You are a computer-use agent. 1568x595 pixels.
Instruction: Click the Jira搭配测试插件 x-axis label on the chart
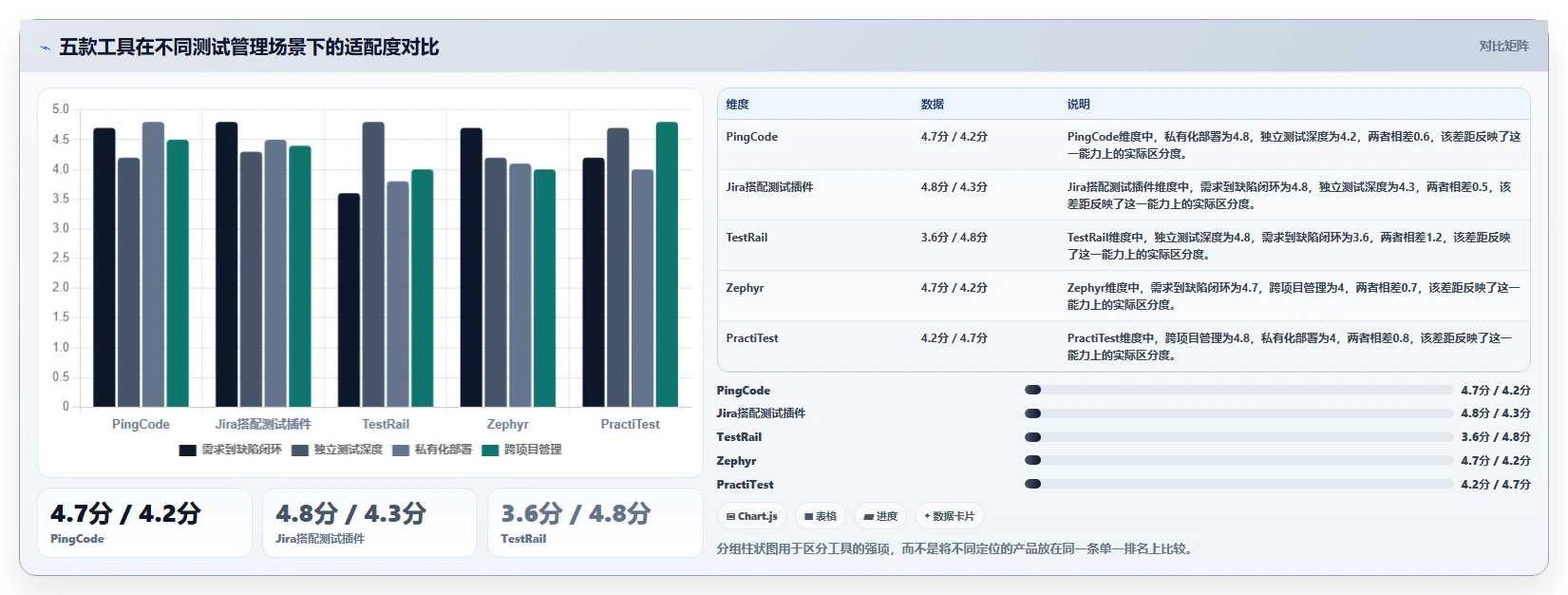click(x=263, y=424)
